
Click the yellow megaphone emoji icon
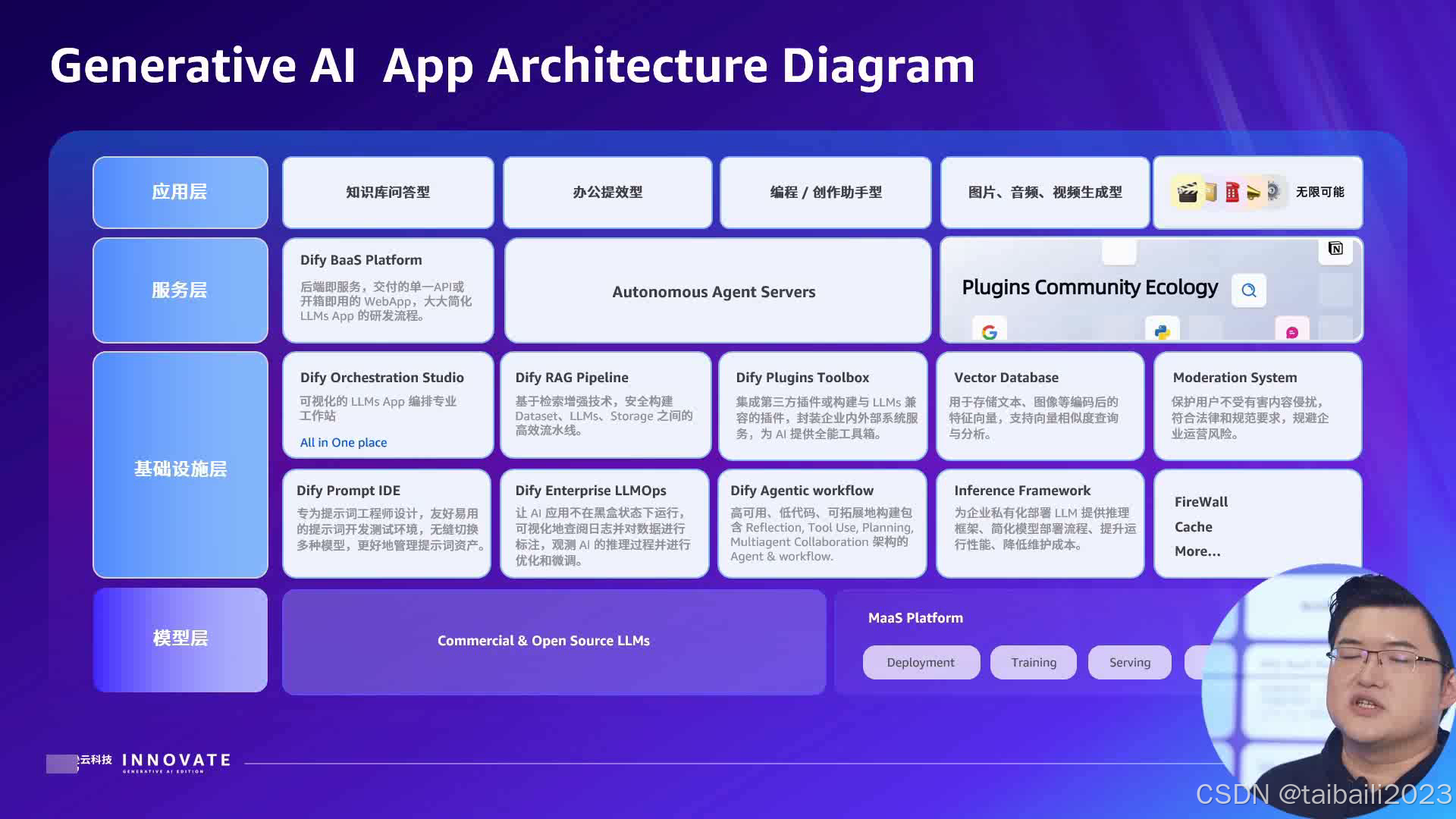point(1254,193)
